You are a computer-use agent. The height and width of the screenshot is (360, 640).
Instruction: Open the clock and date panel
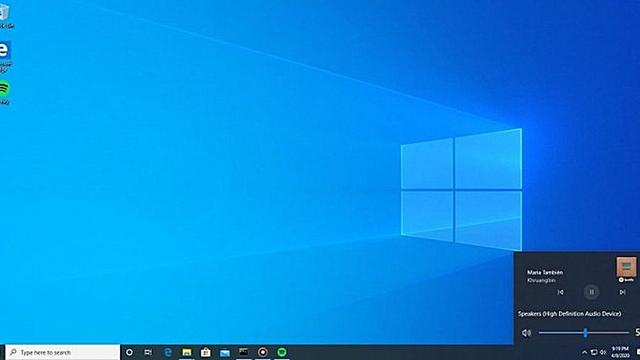[620, 352]
